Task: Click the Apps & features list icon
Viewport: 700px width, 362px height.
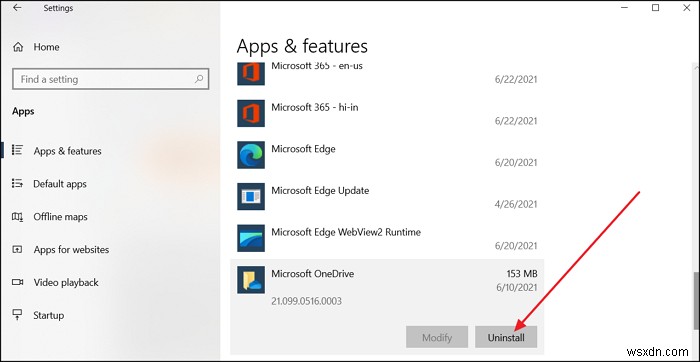Action: click(17, 150)
